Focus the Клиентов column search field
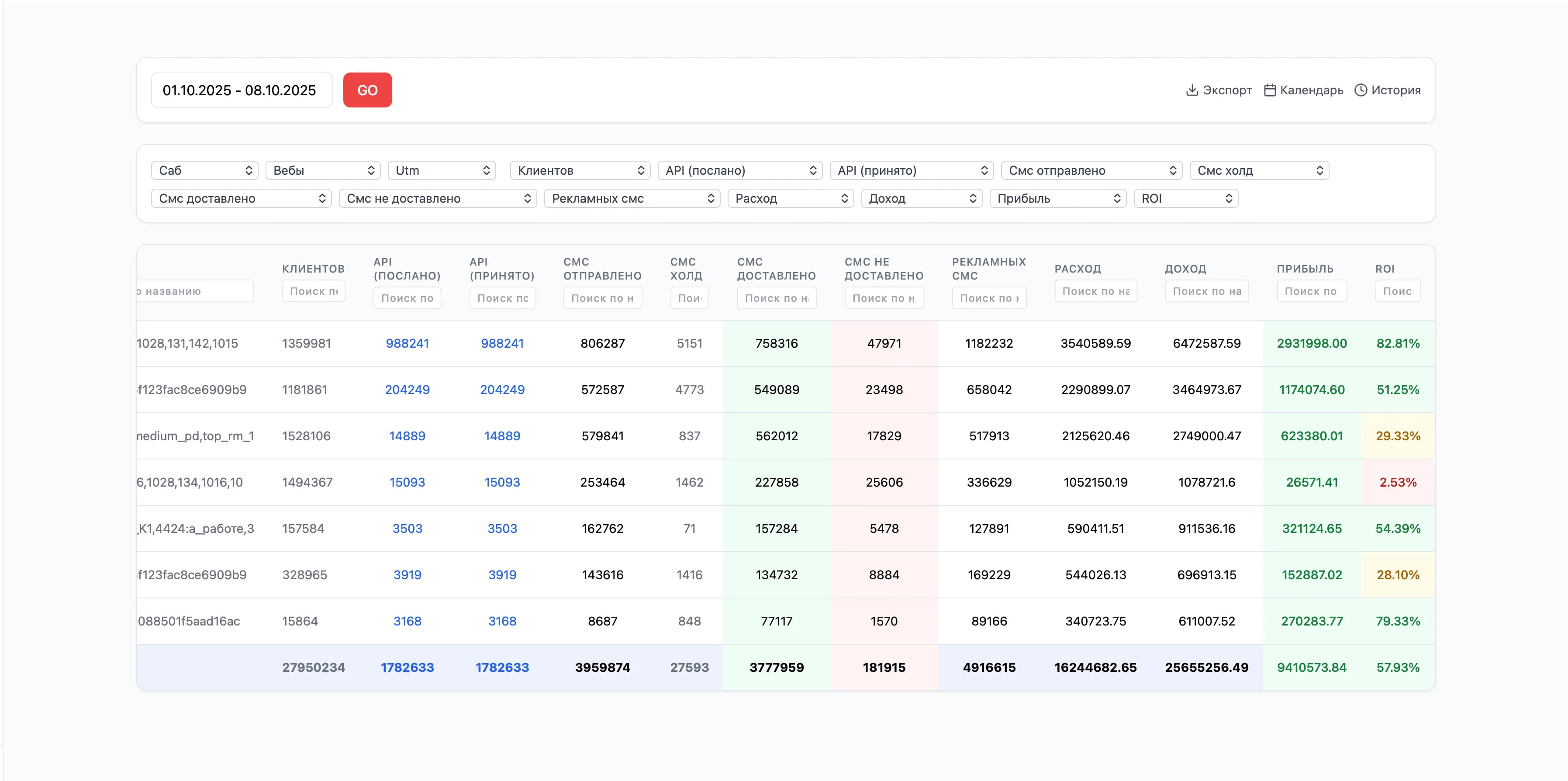1568x781 pixels. coord(313,291)
